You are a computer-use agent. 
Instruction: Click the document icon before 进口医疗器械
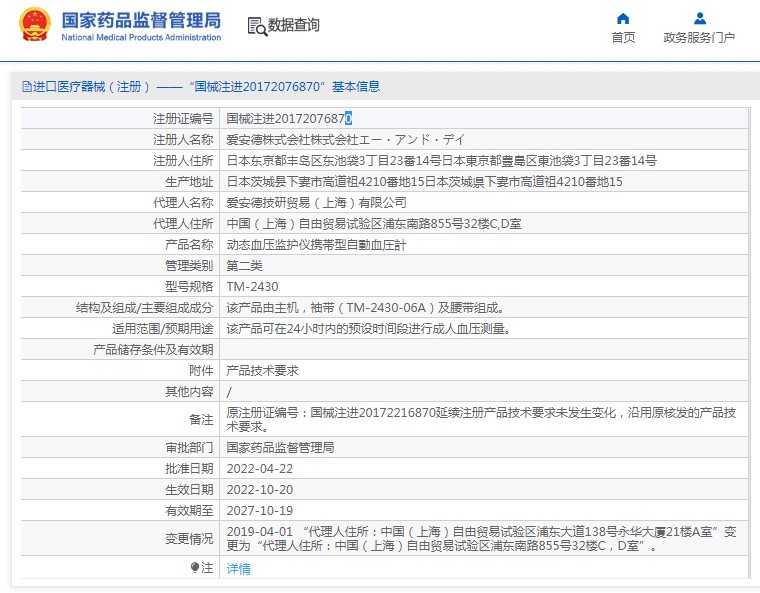pyautogui.click(x=26, y=87)
